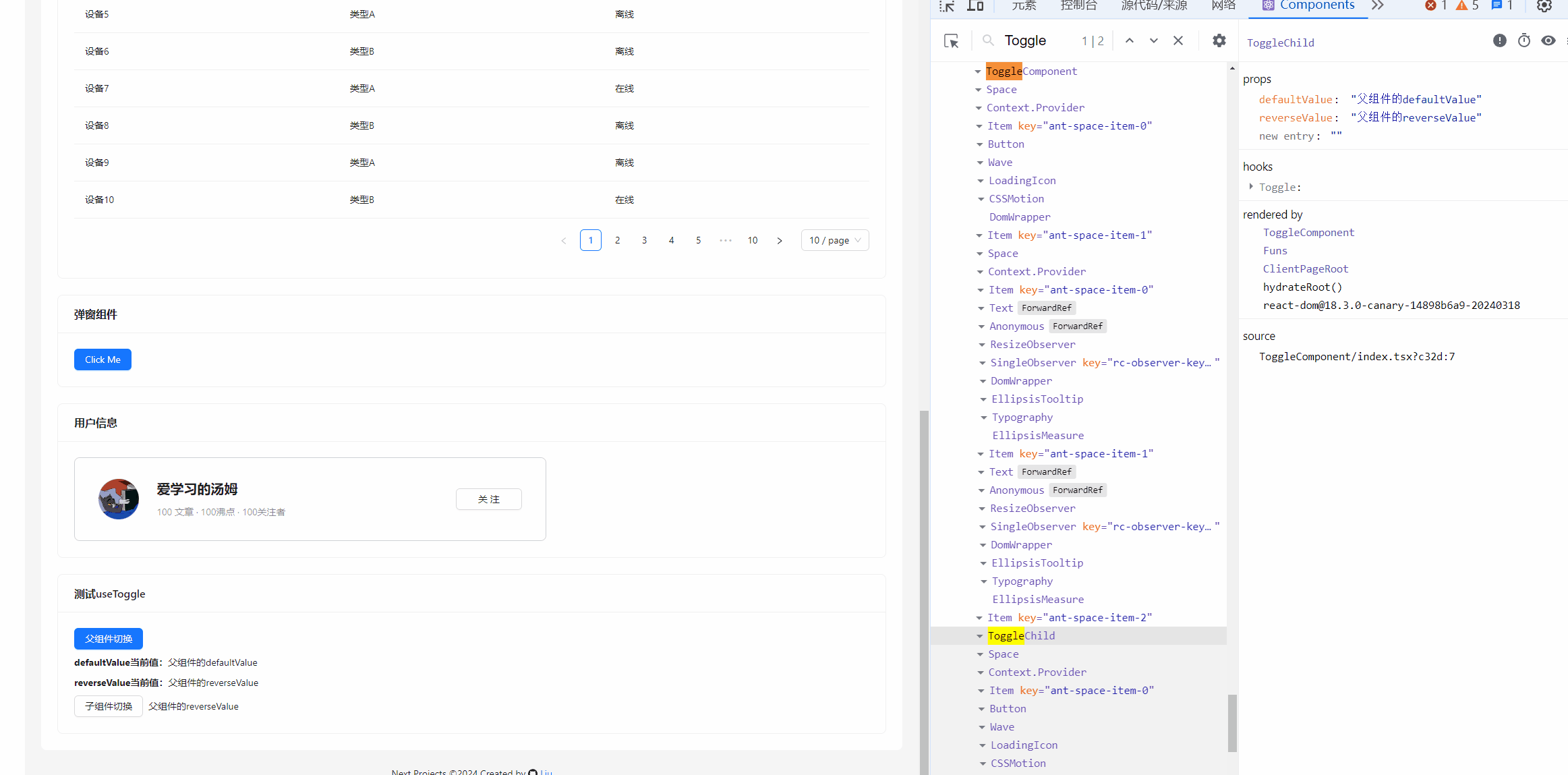Click the 父组件切换 toggle button

coord(108,639)
